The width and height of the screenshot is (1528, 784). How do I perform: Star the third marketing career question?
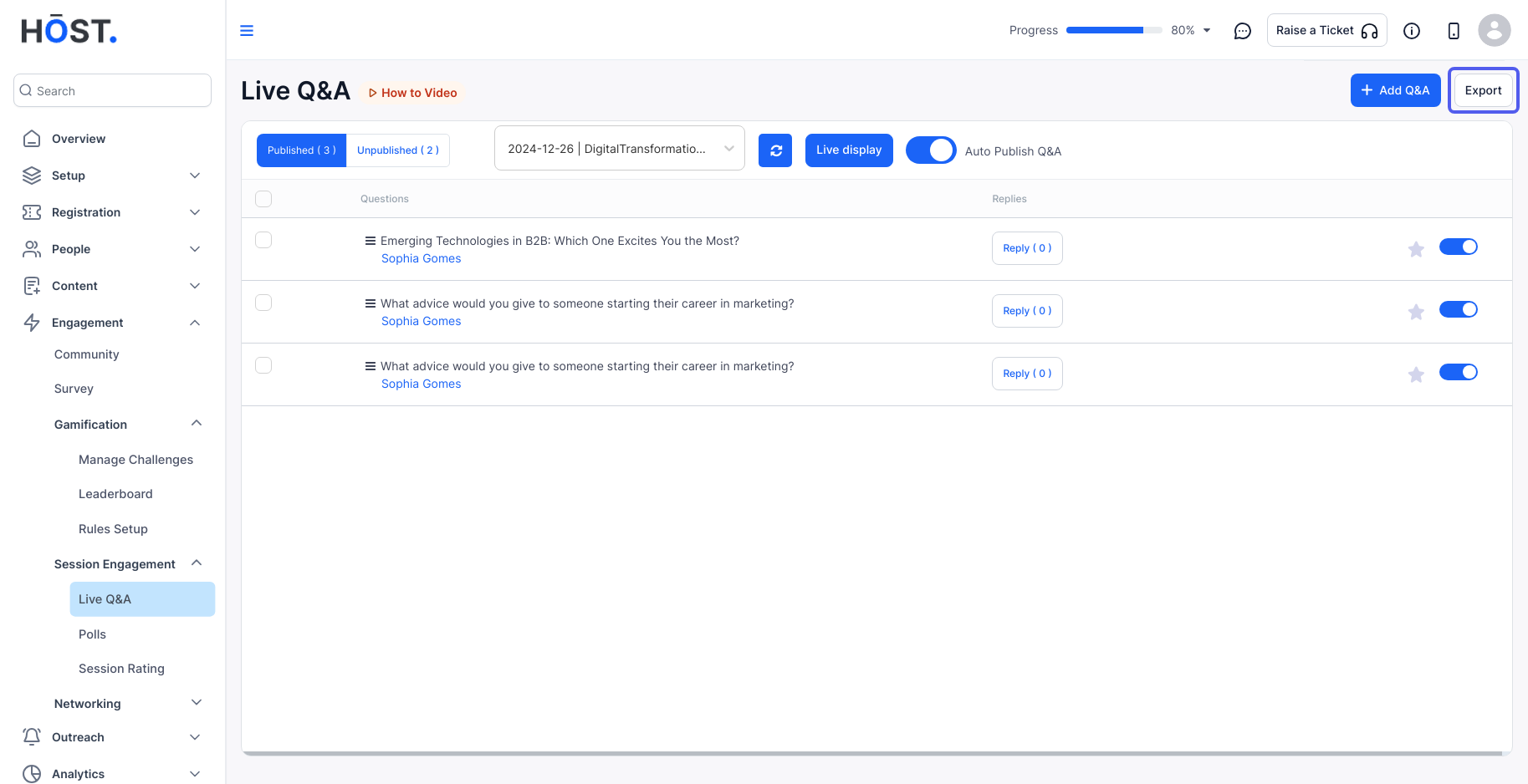click(1416, 374)
